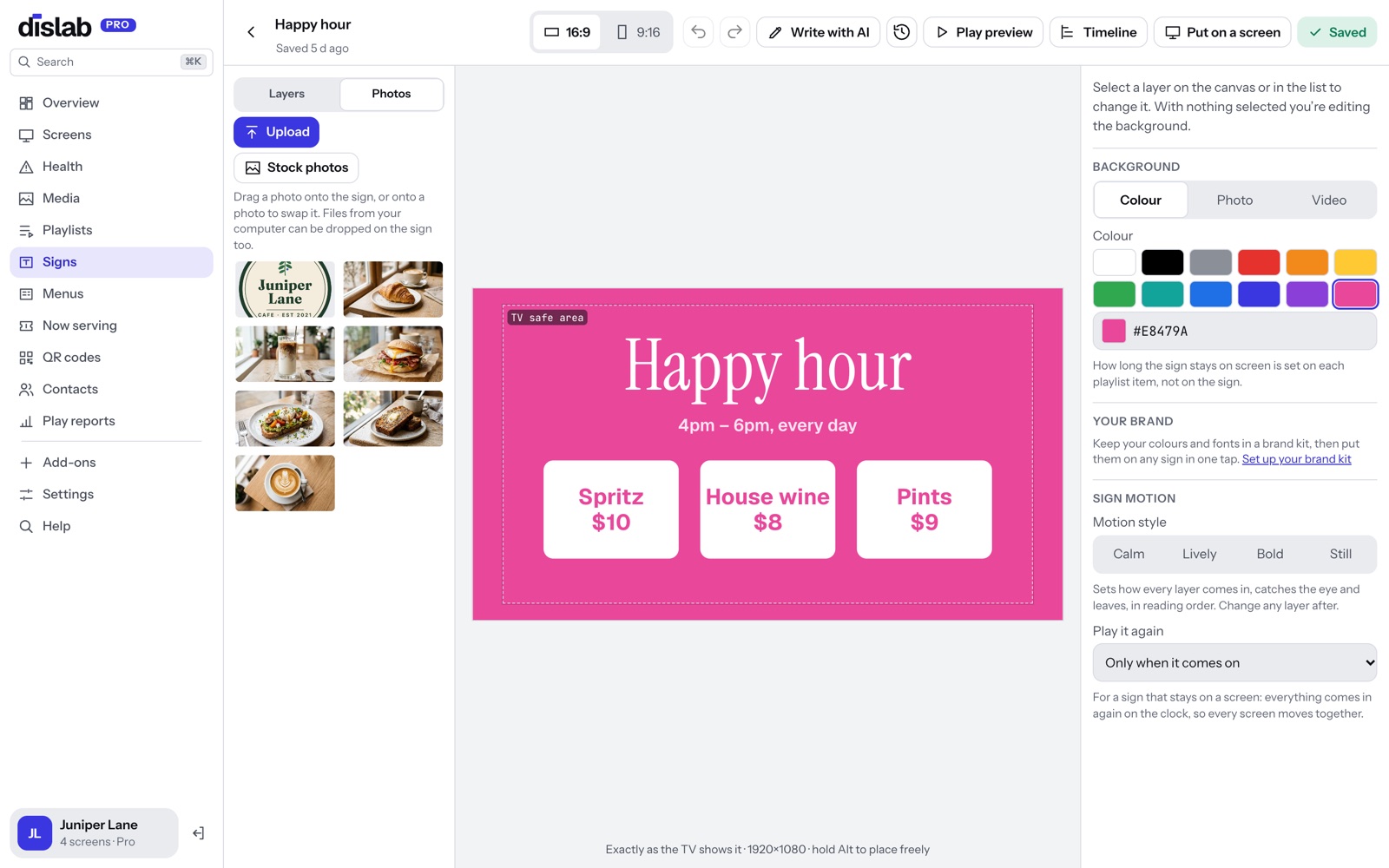Image resolution: width=1389 pixels, height=868 pixels.
Task: Pick the yellow colour swatch
Action: [x=1355, y=262]
